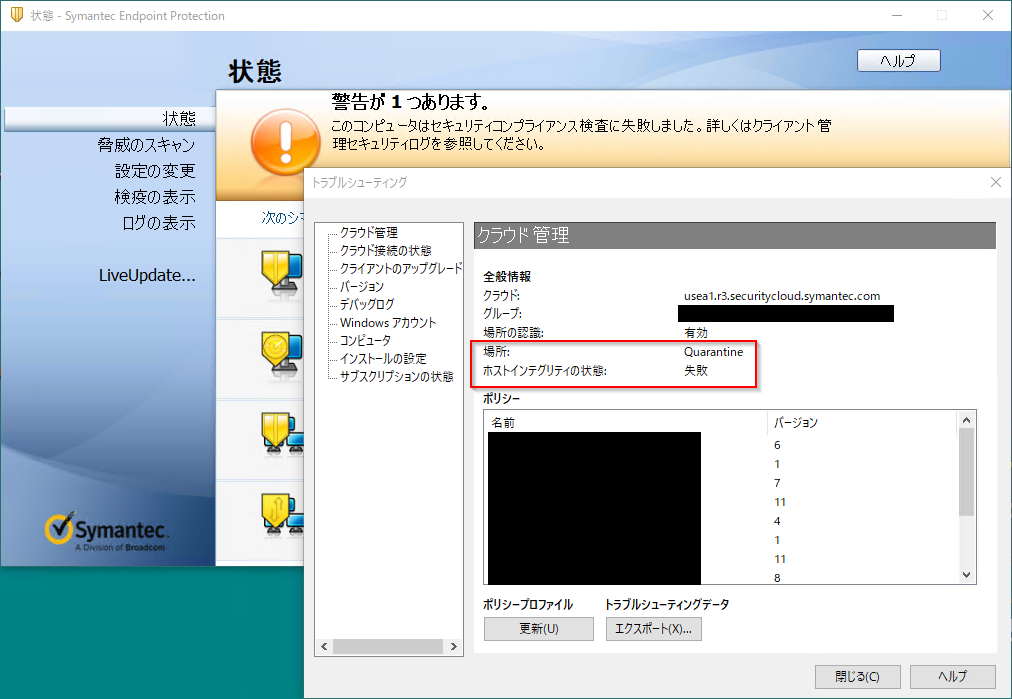Open 脅威のスキャン in the sidebar
Screen dimensions: 1012x699
[x=146, y=145]
